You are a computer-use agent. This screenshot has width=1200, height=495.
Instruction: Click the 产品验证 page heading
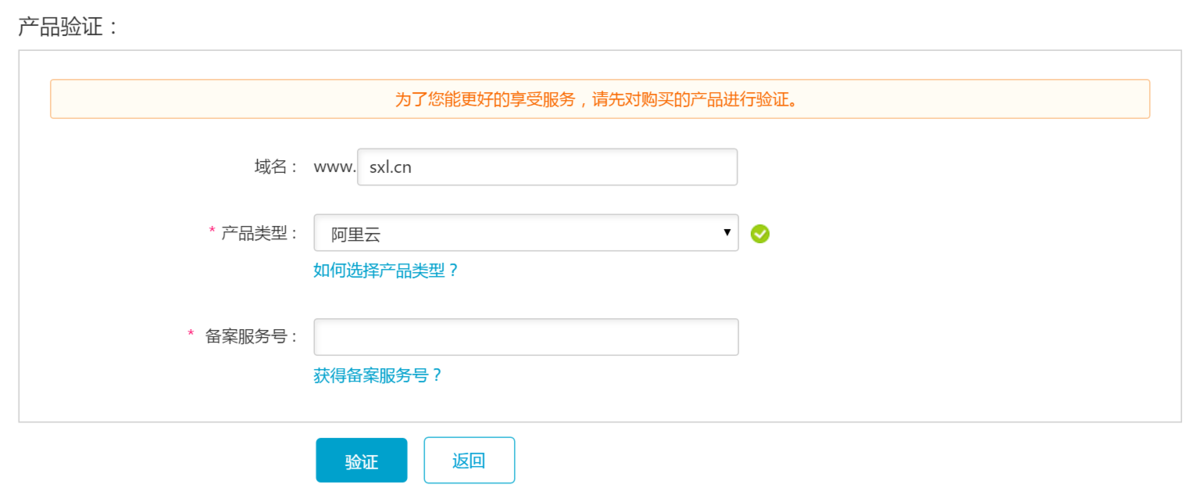click(x=69, y=27)
